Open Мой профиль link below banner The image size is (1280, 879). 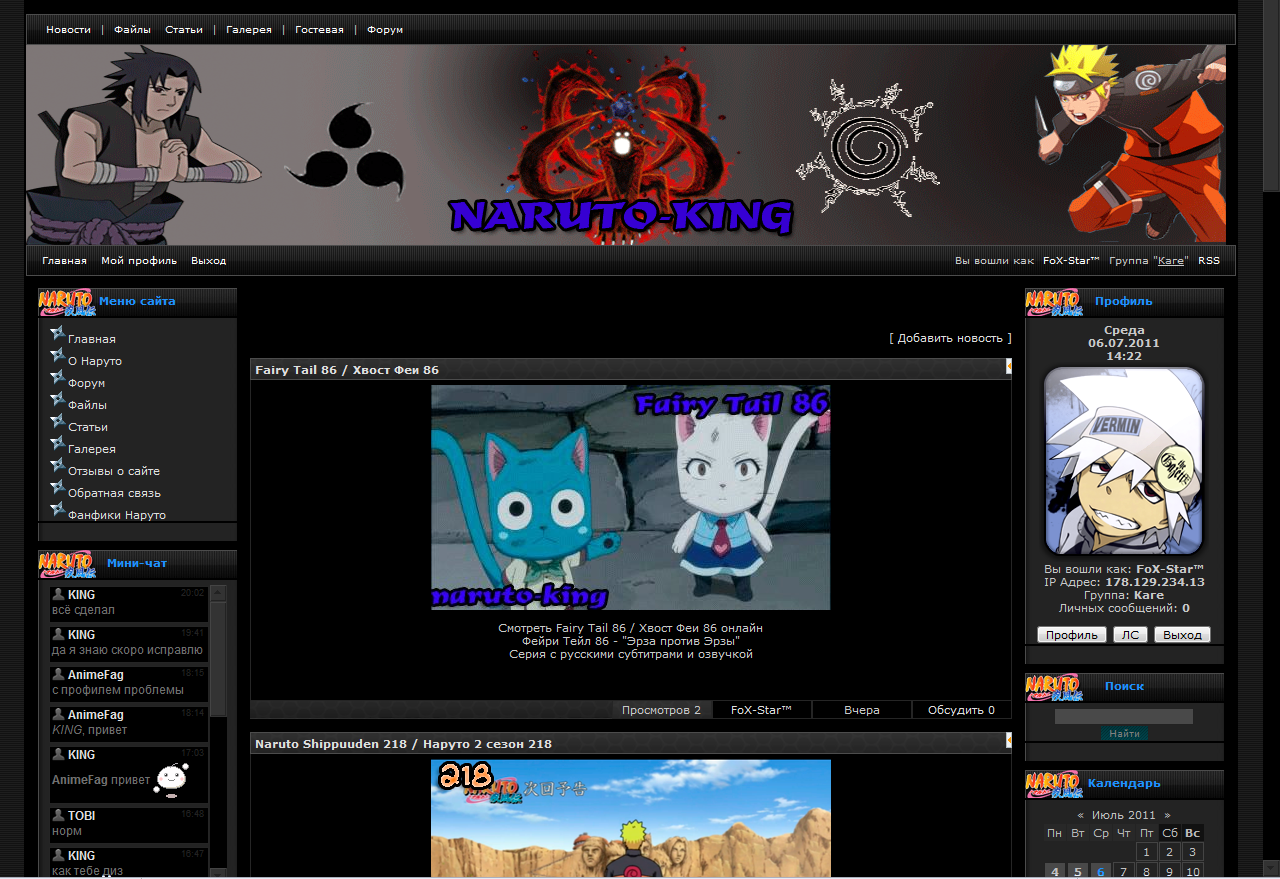point(139,261)
